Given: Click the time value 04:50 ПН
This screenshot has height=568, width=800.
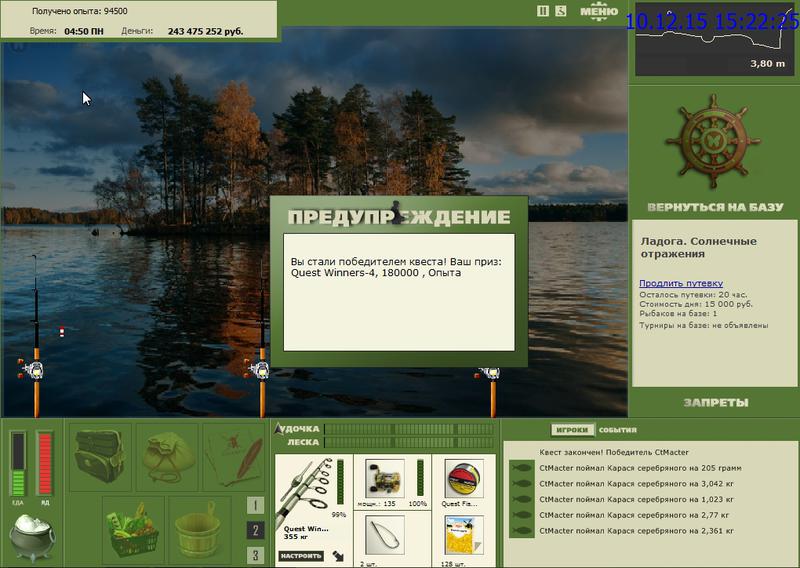Looking at the screenshot, I should (84, 31).
